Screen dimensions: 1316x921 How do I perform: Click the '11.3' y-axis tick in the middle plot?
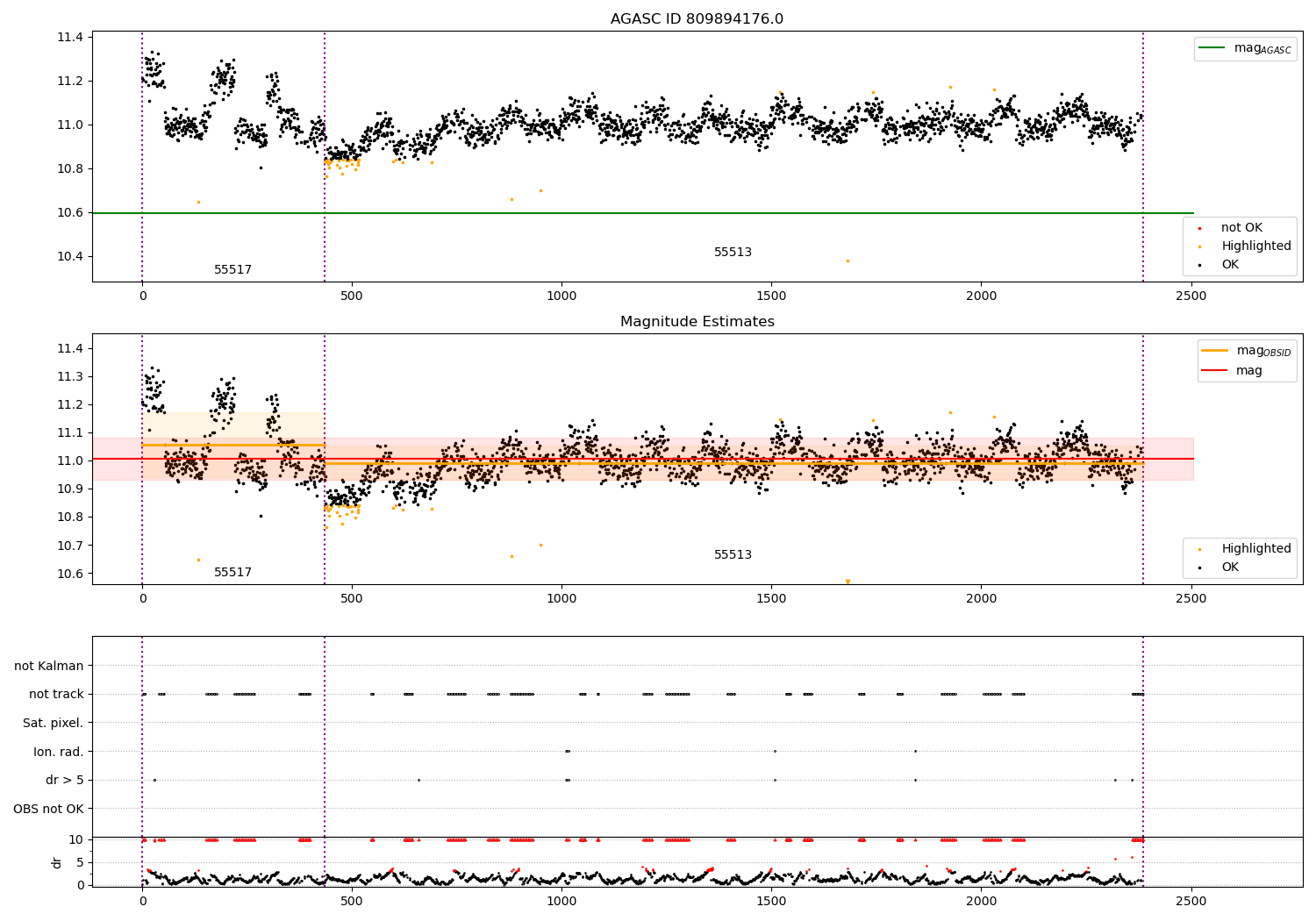70,377
